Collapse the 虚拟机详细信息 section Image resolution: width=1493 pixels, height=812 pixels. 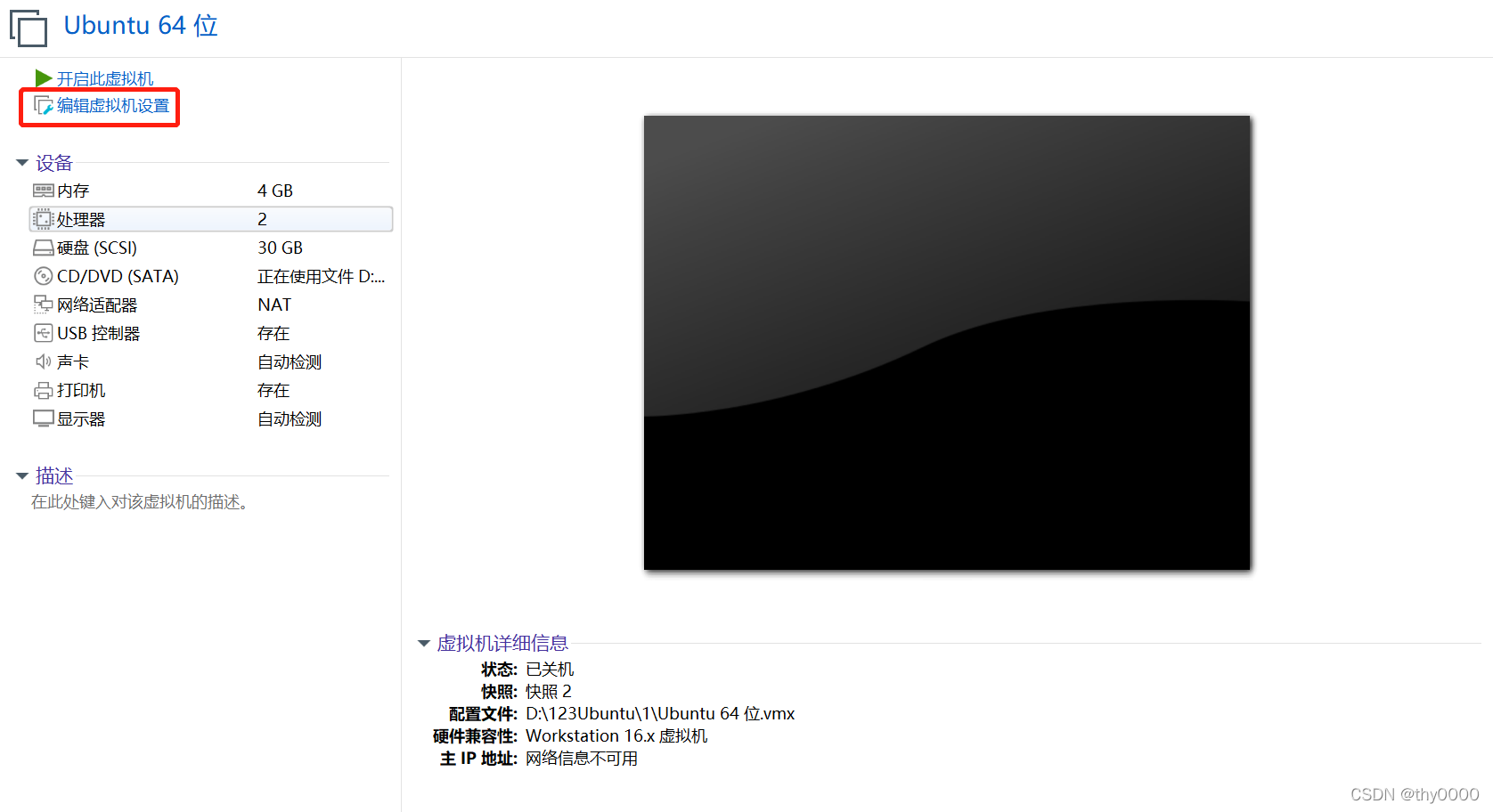422,642
